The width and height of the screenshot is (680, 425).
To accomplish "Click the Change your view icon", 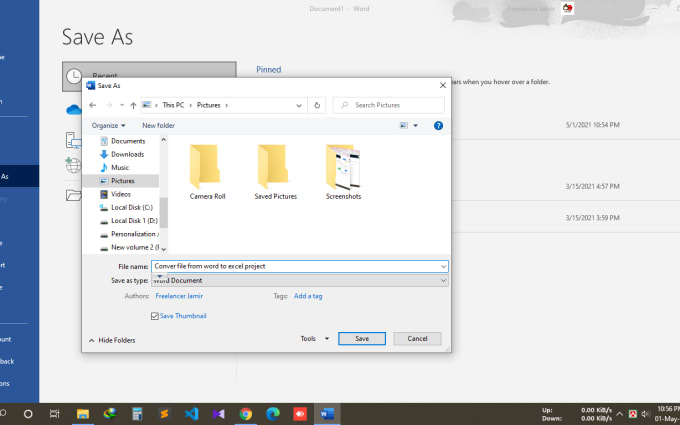I will coord(404,126).
